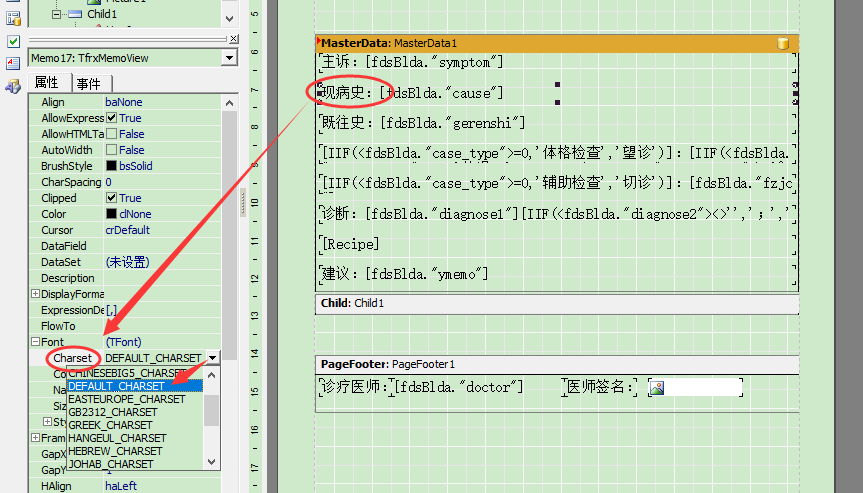
Task: Click the Charset dropdown arrow button
Action: tap(212, 358)
